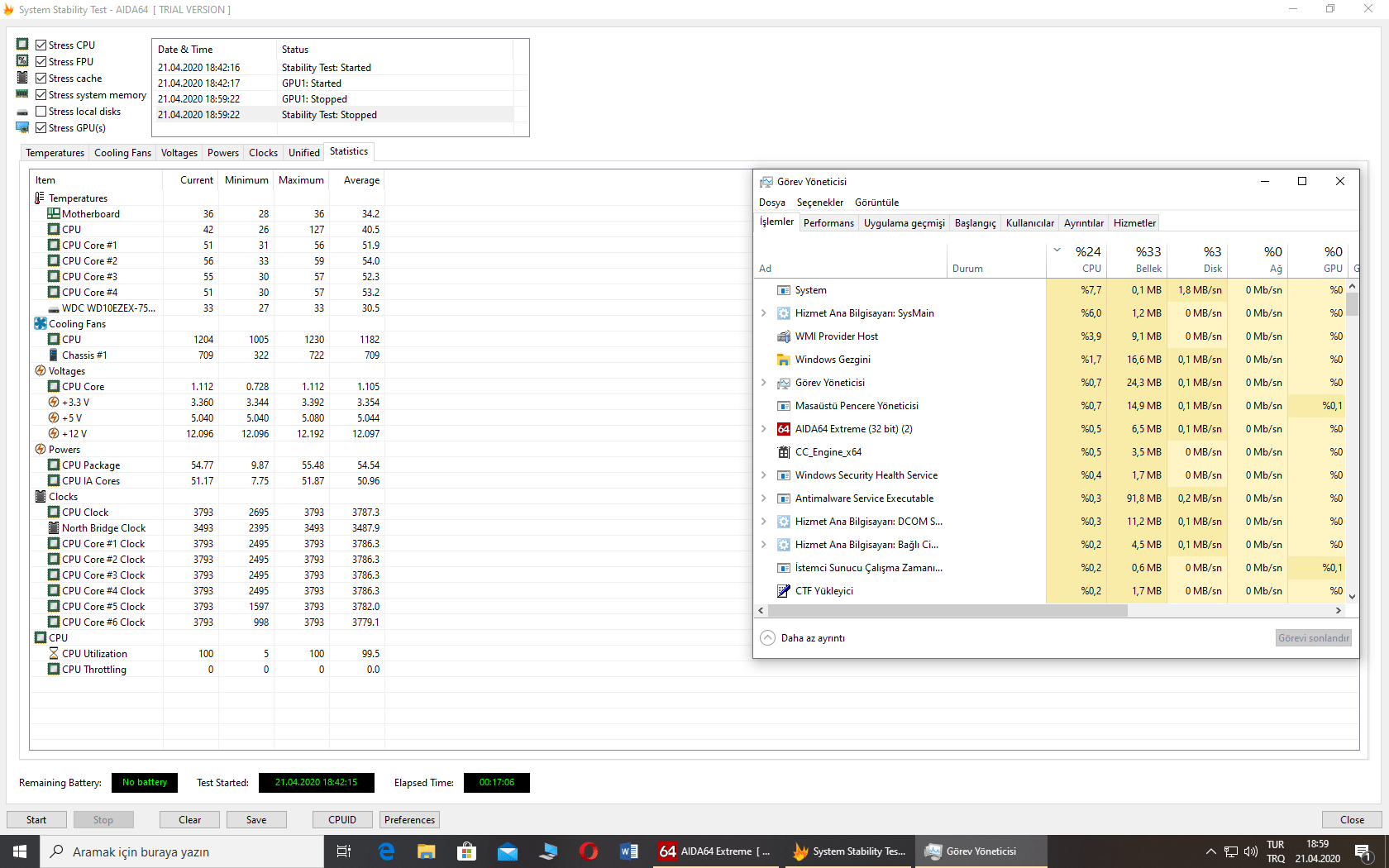Click the North Bridge Clock icon
Viewport: 1389px width, 868px height.
tap(54, 528)
